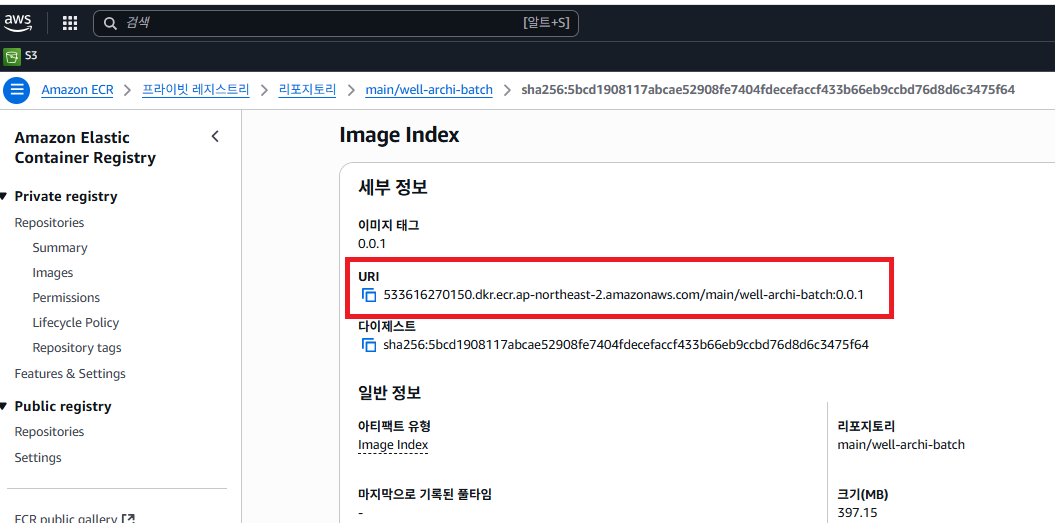1055x523 pixels.
Task: Copy the sha256 digest with copy icon
Action: click(x=369, y=345)
